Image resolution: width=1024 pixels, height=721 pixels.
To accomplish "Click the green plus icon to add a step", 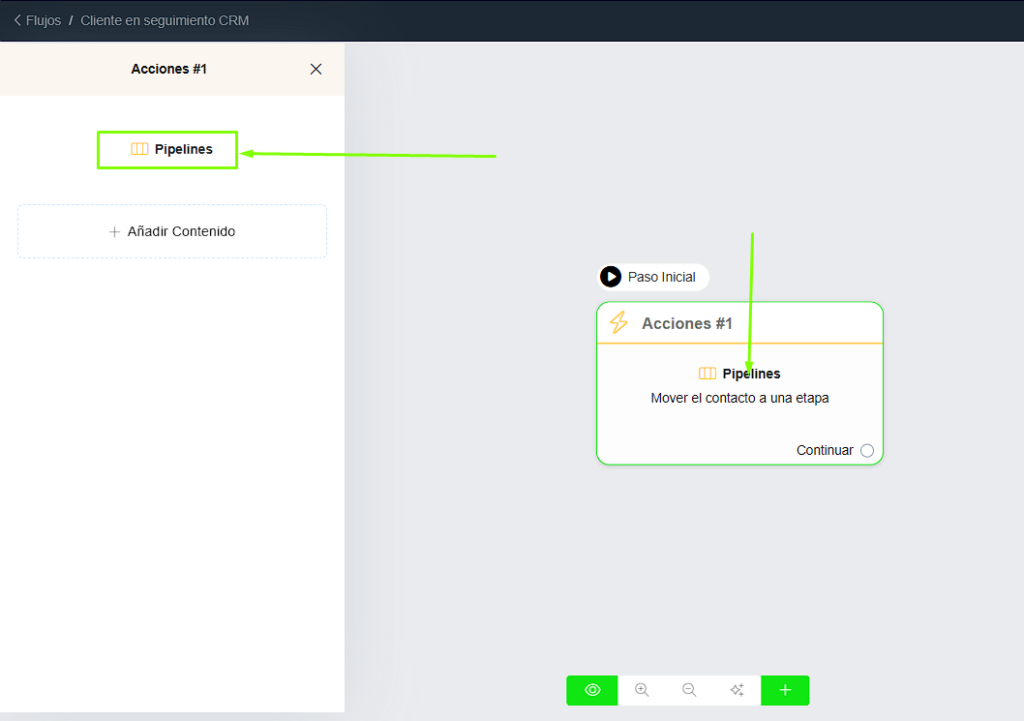I will pos(785,690).
